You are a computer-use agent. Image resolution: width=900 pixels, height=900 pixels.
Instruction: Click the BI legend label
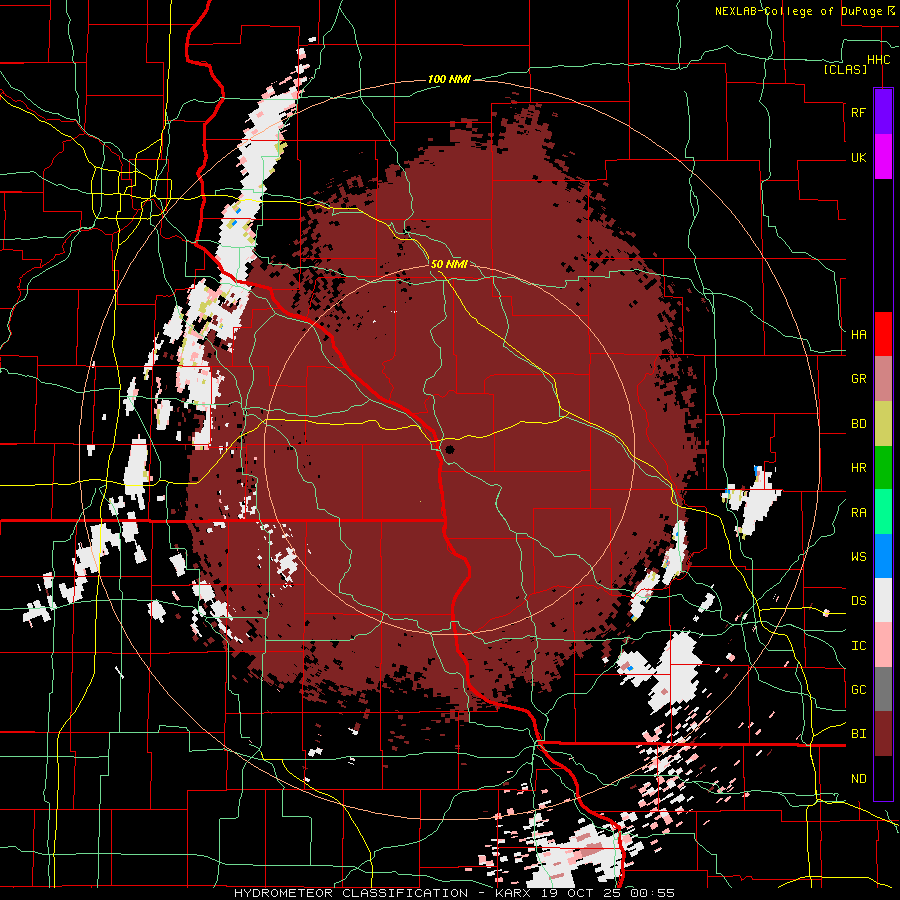pos(858,734)
